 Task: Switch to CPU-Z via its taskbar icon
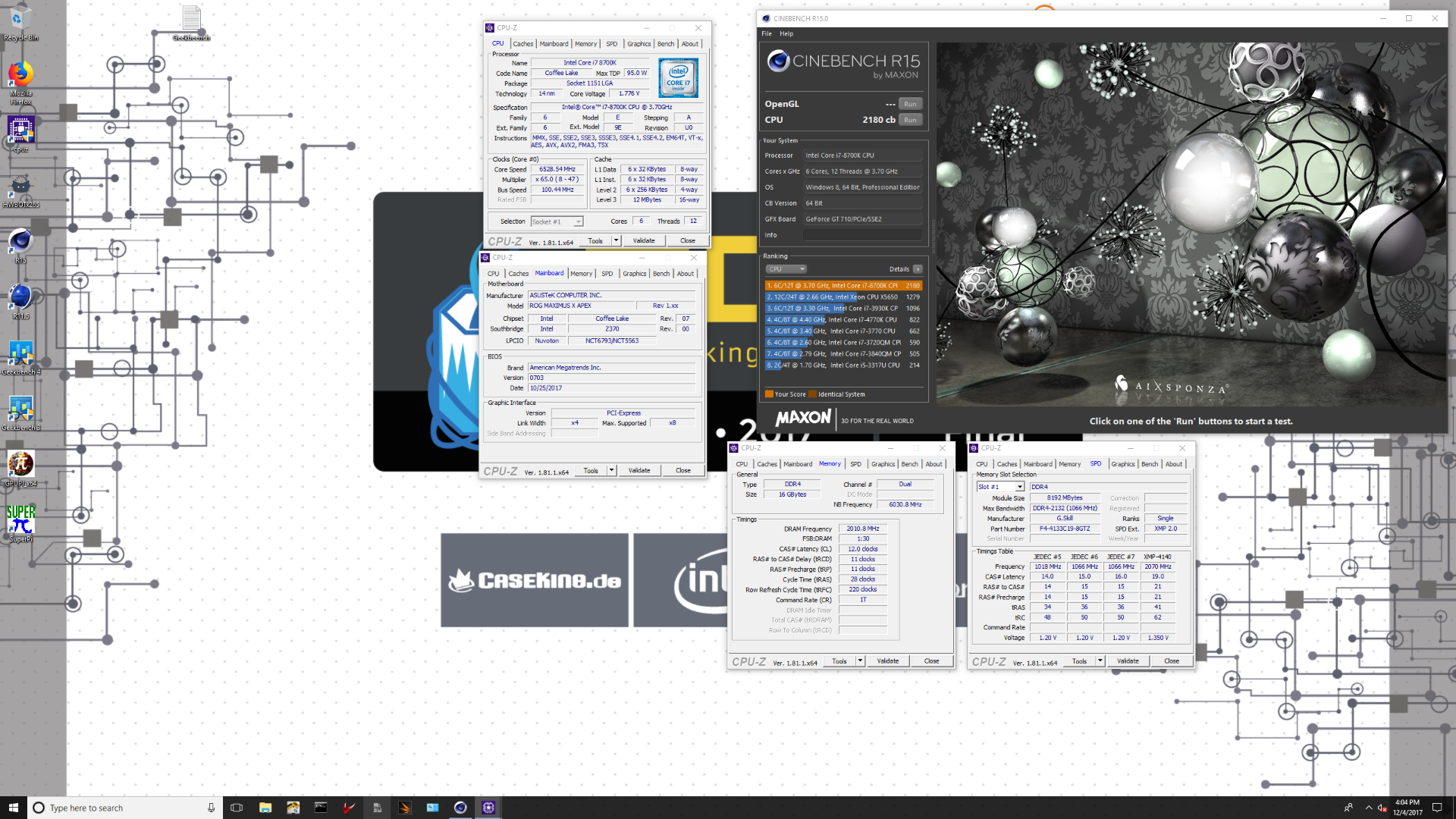488,808
